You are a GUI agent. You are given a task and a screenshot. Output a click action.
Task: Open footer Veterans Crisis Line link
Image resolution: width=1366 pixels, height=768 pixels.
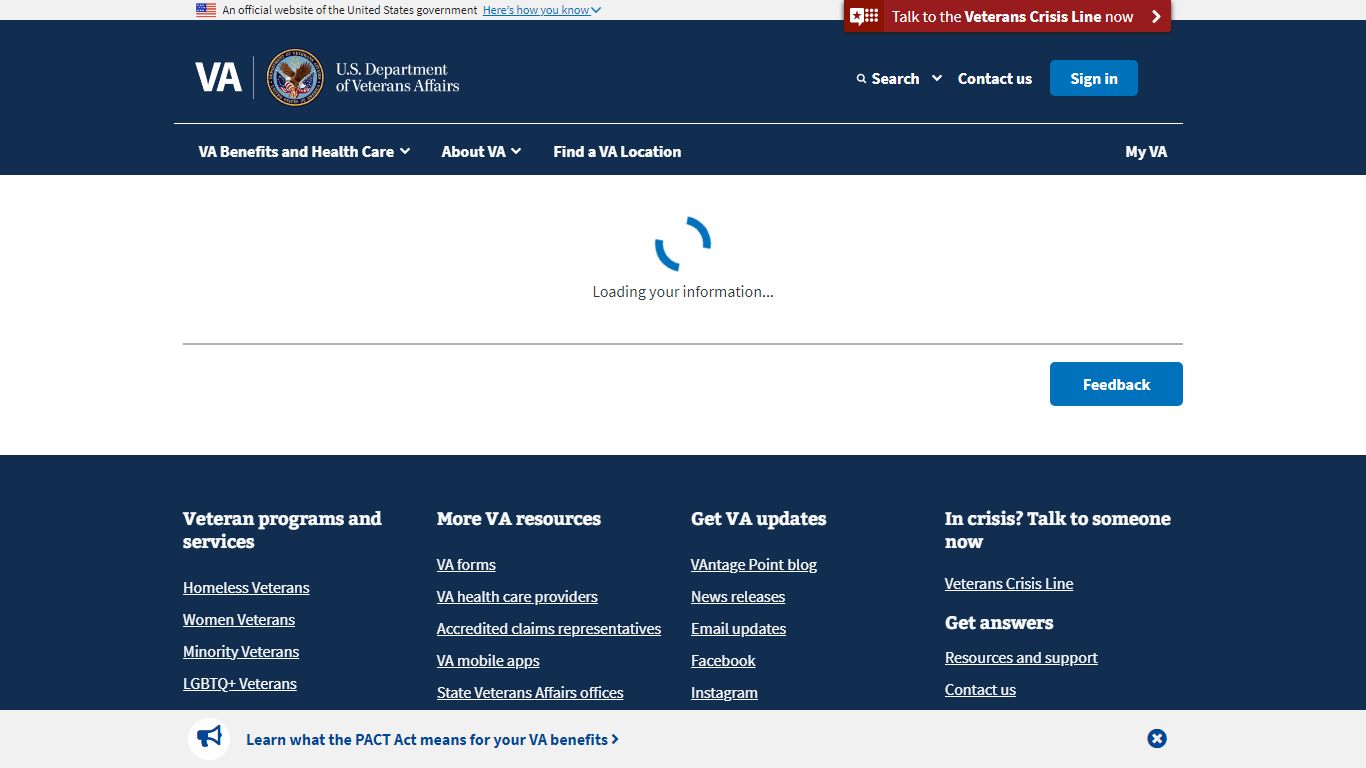point(1009,584)
